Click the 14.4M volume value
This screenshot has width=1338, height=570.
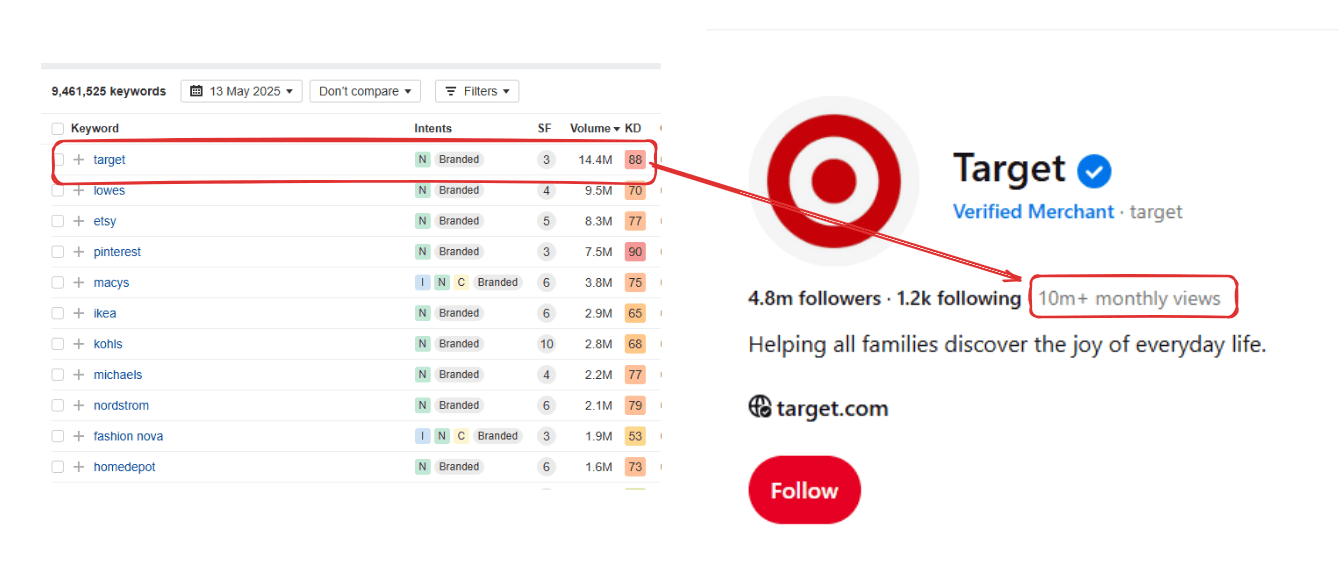[595, 160]
